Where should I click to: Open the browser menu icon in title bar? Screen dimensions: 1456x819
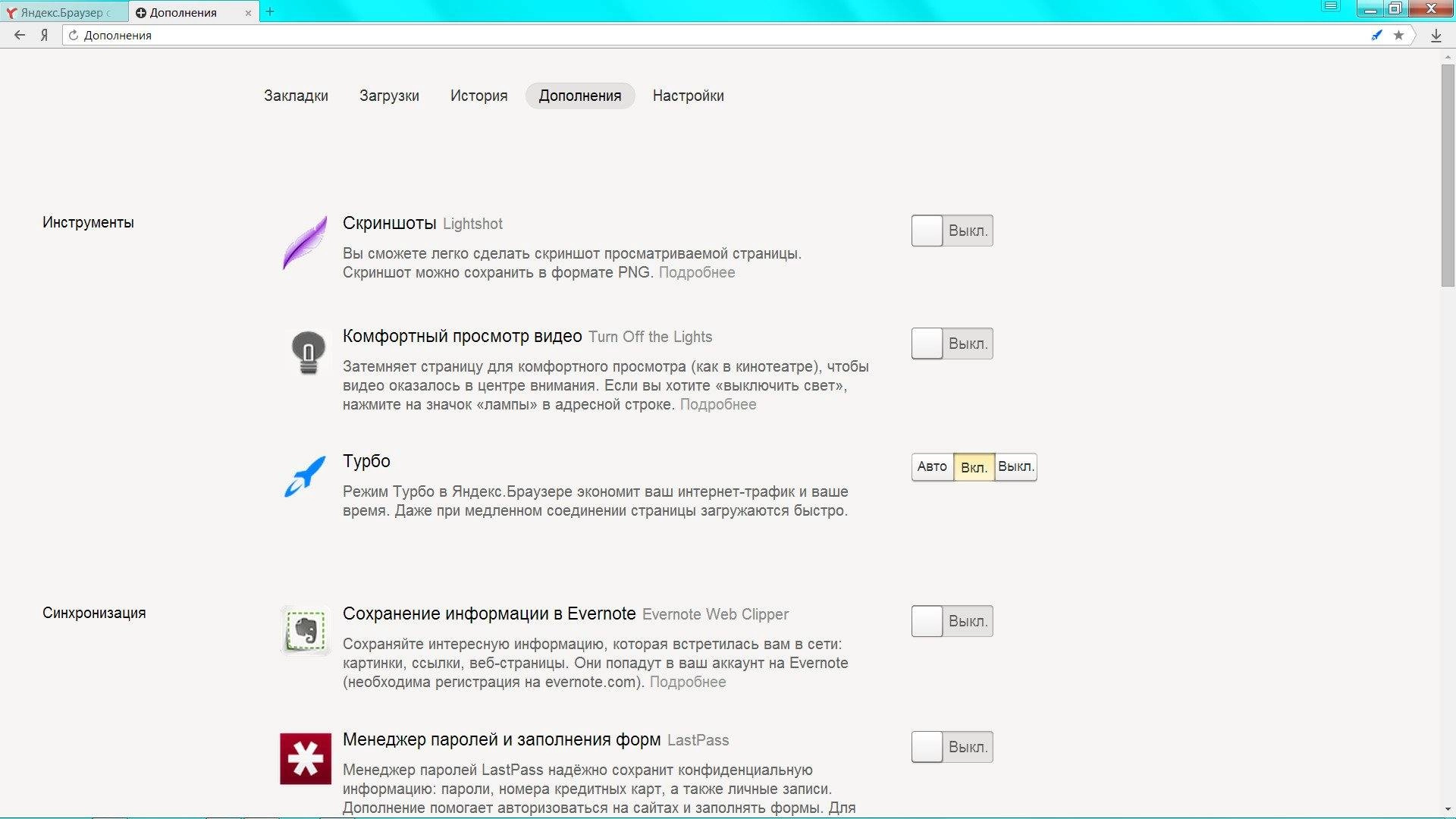(x=1330, y=7)
